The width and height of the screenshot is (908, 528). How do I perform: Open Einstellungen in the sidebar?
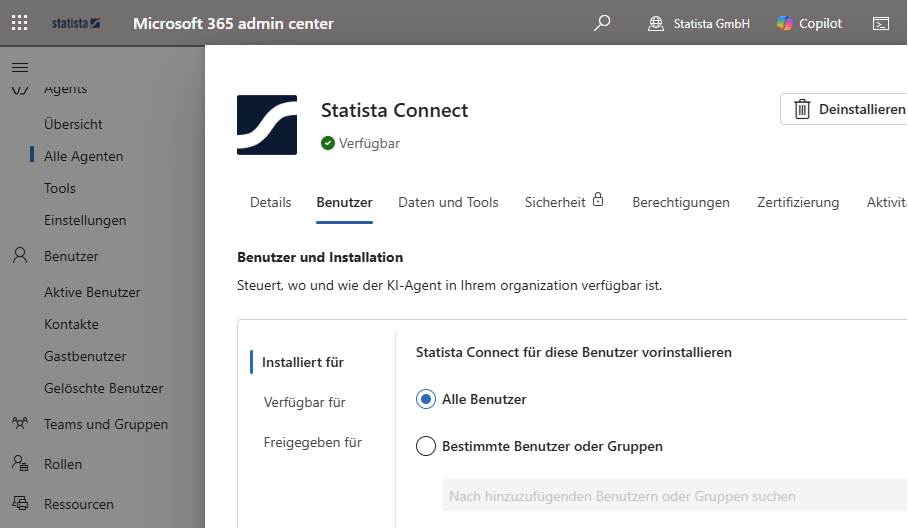(x=85, y=220)
